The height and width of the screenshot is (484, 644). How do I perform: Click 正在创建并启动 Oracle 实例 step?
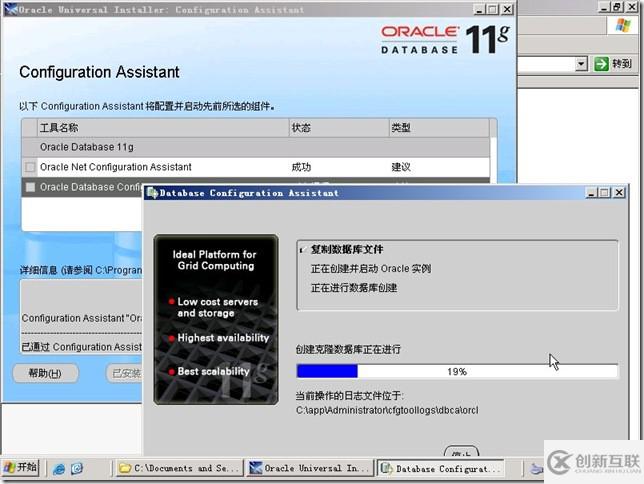pos(371,269)
